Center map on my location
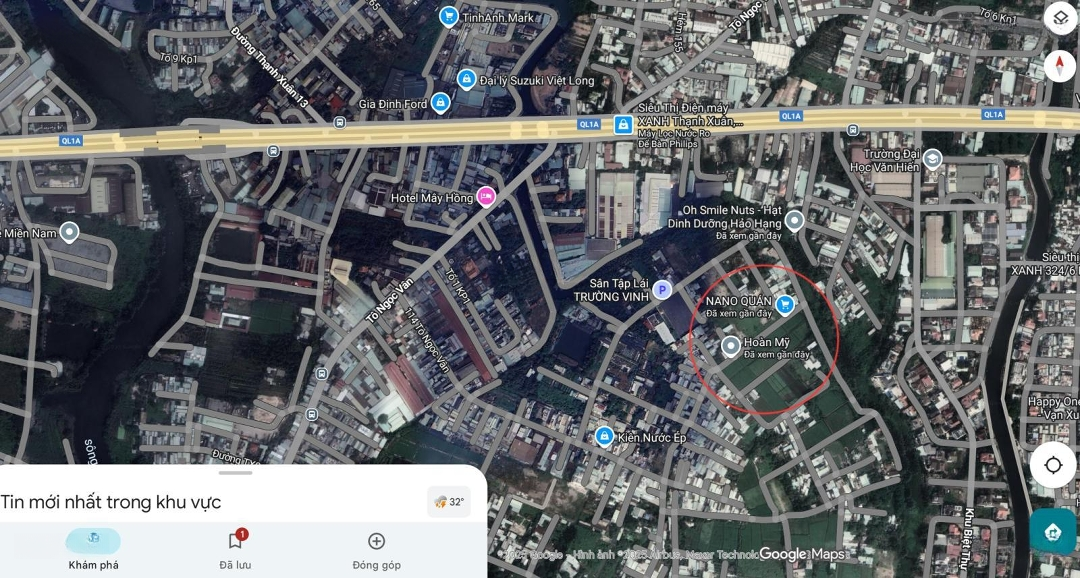The height and width of the screenshot is (578, 1080). point(1053,465)
